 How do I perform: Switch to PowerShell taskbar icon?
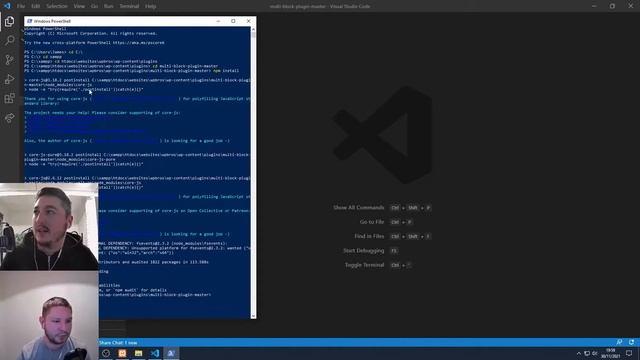pos(171,353)
